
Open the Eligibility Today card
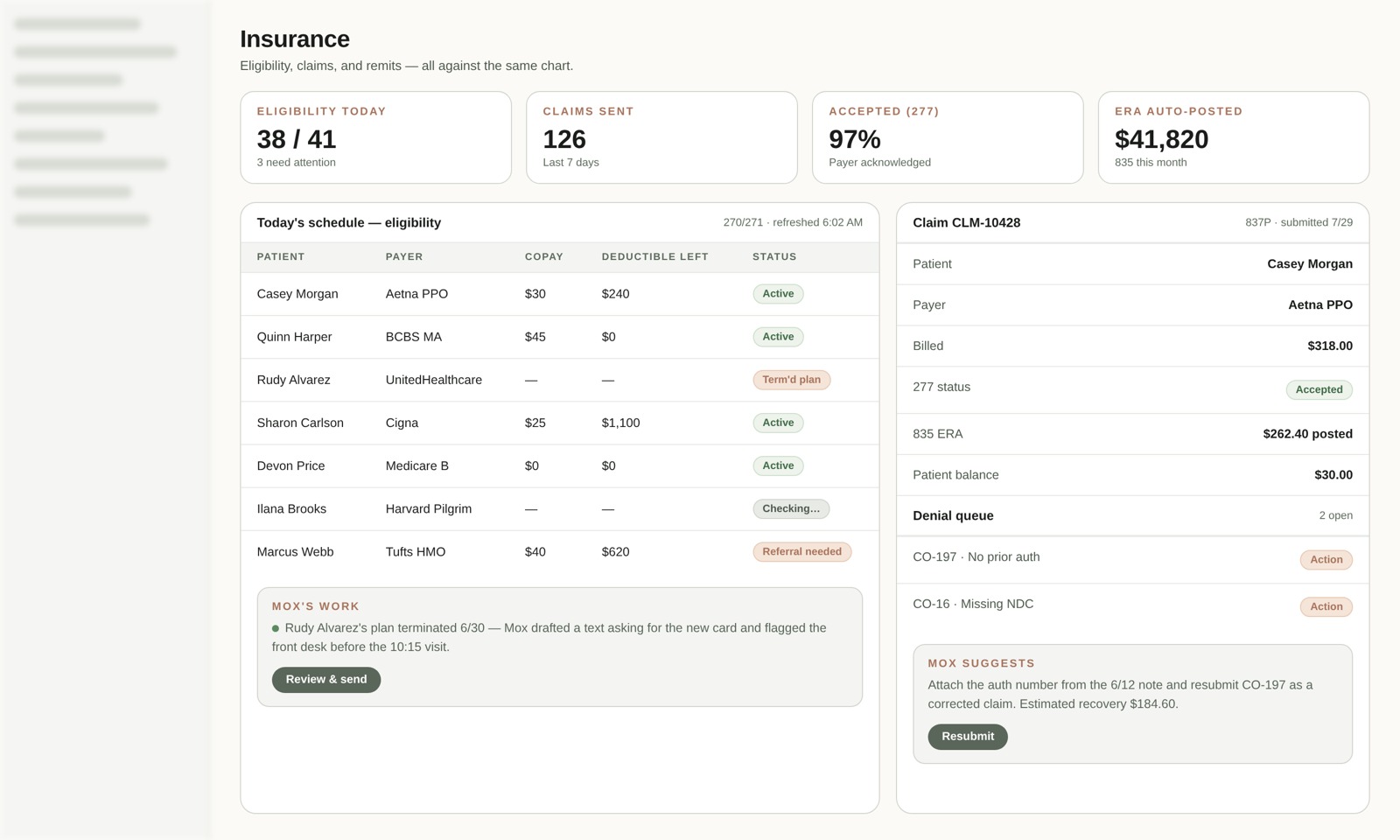point(375,137)
